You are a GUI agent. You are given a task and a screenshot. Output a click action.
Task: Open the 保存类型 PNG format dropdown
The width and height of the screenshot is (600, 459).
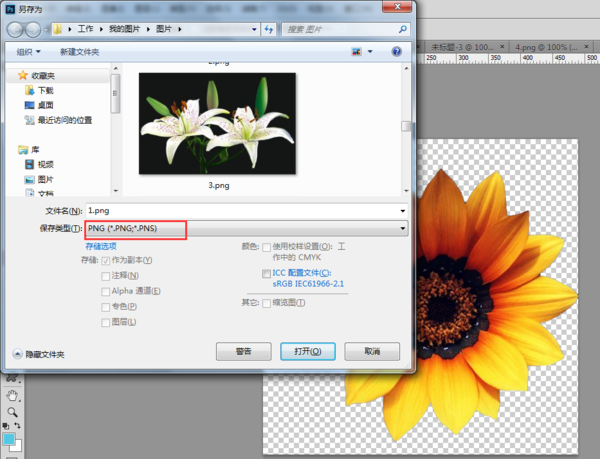(246, 228)
